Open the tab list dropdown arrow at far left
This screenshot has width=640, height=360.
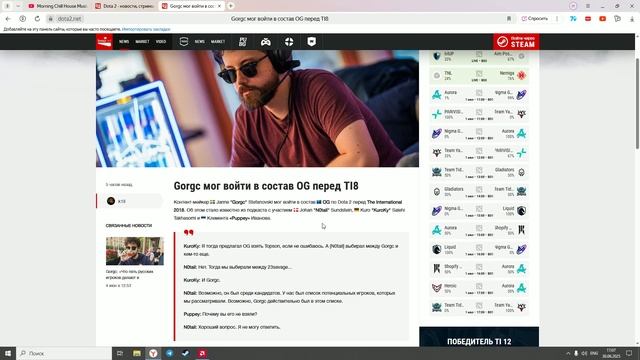(x=18, y=6)
